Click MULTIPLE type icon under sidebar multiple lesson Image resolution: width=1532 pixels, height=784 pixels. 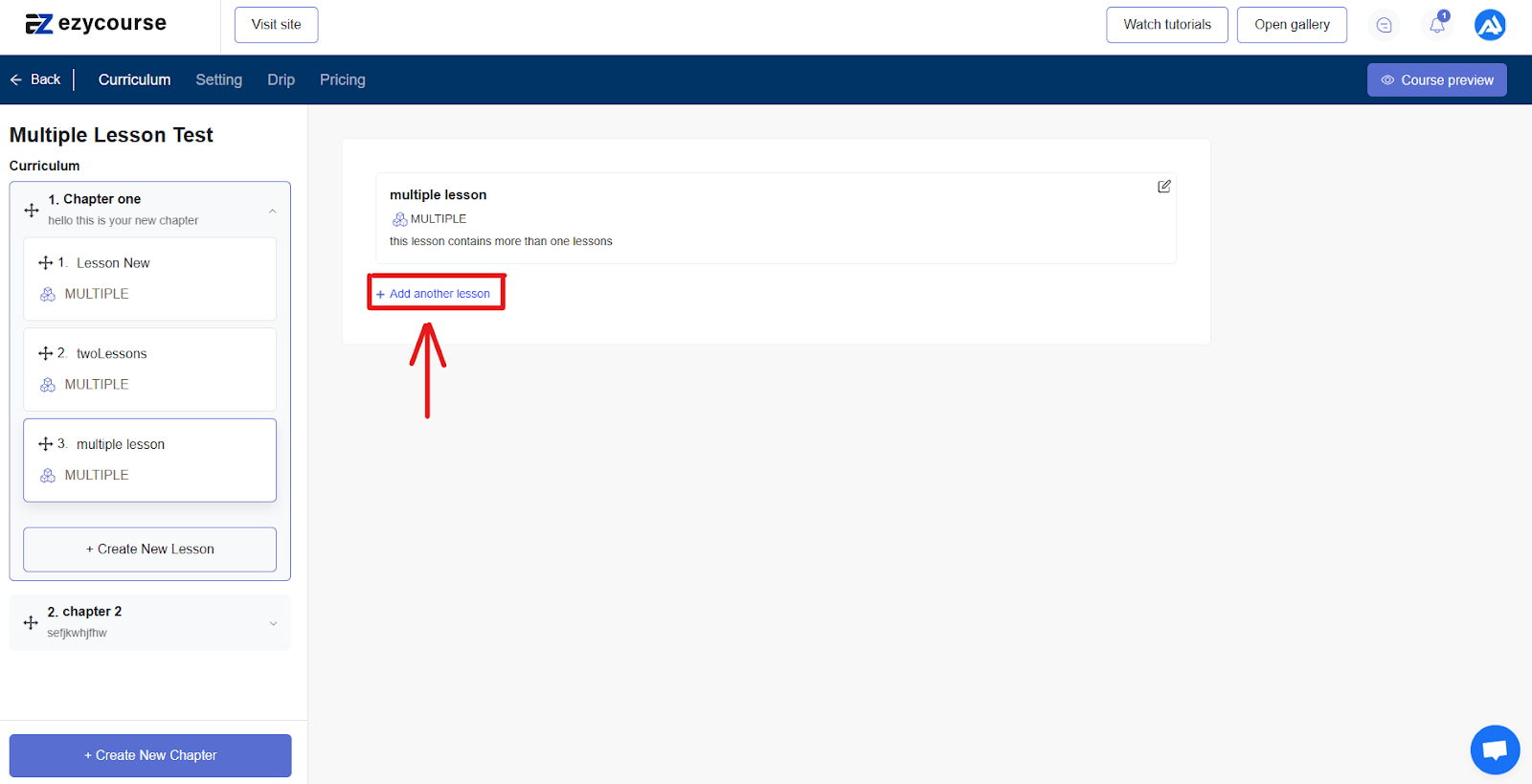(x=48, y=476)
